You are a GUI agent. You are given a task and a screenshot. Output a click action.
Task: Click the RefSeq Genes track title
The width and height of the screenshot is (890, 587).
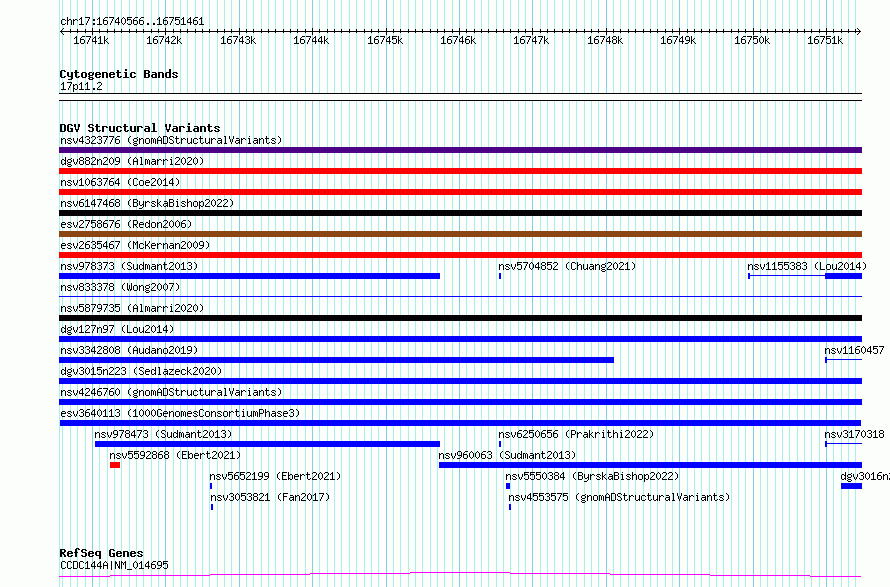click(101, 553)
